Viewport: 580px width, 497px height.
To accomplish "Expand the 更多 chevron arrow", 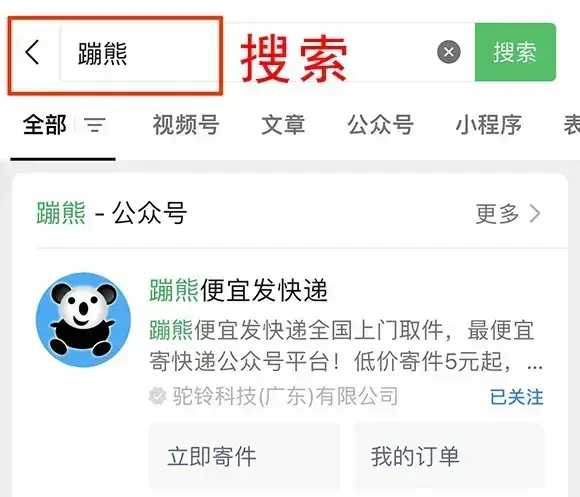I will tap(535, 214).
